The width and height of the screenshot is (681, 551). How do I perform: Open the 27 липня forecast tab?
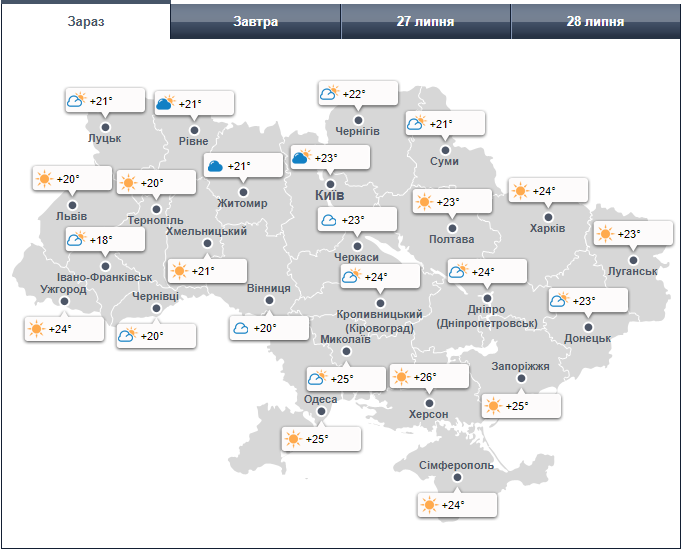coord(425,21)
